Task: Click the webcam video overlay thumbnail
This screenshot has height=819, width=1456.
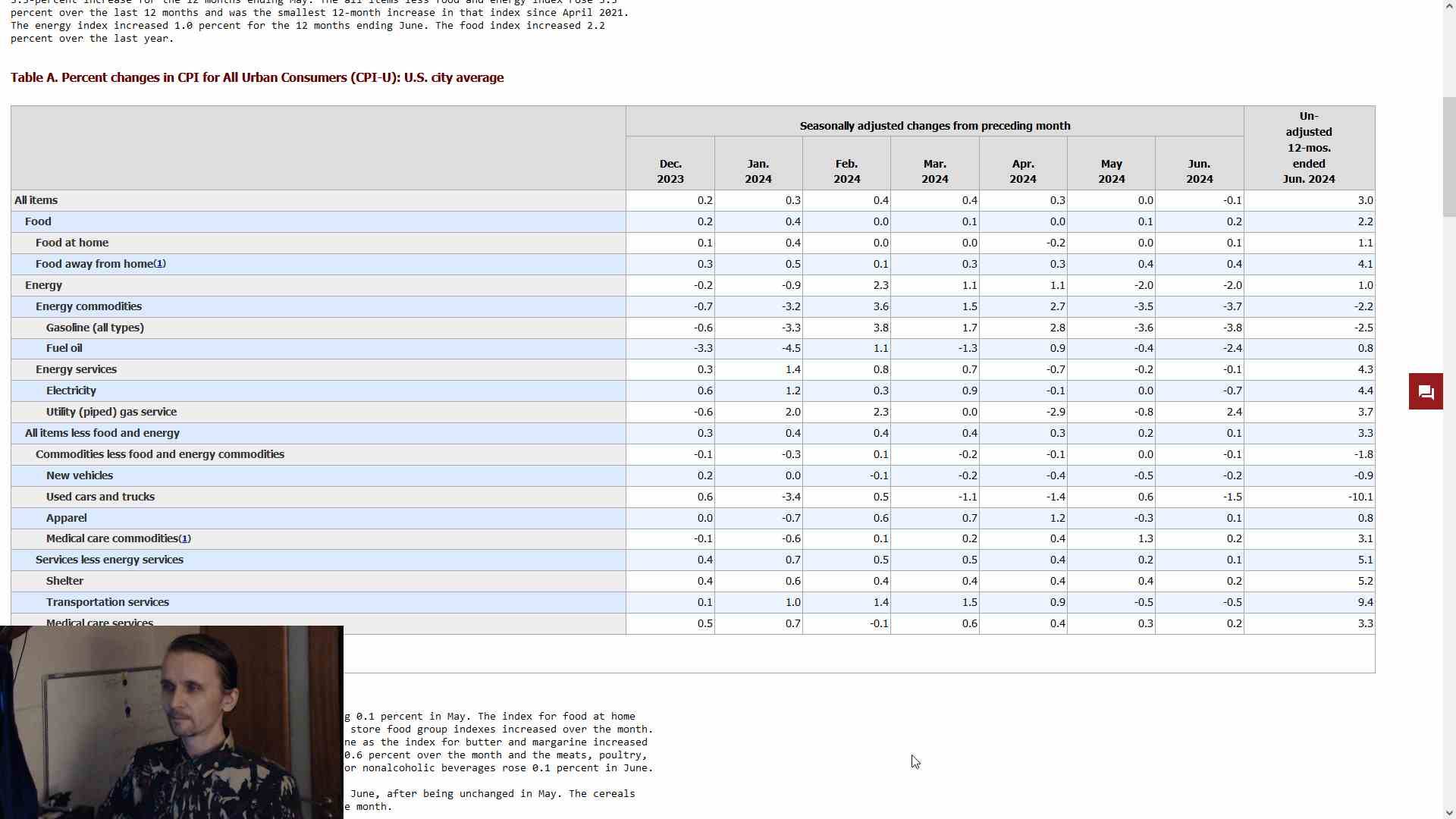Action: tap(171, 722)
